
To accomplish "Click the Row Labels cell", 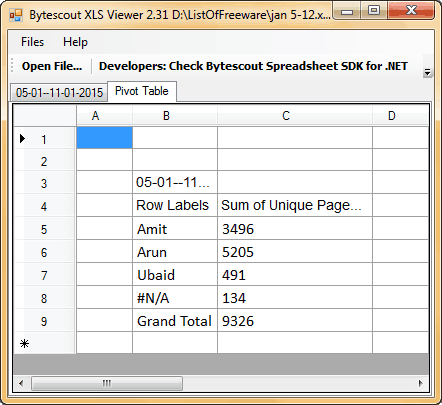I will tap(175, 205).
